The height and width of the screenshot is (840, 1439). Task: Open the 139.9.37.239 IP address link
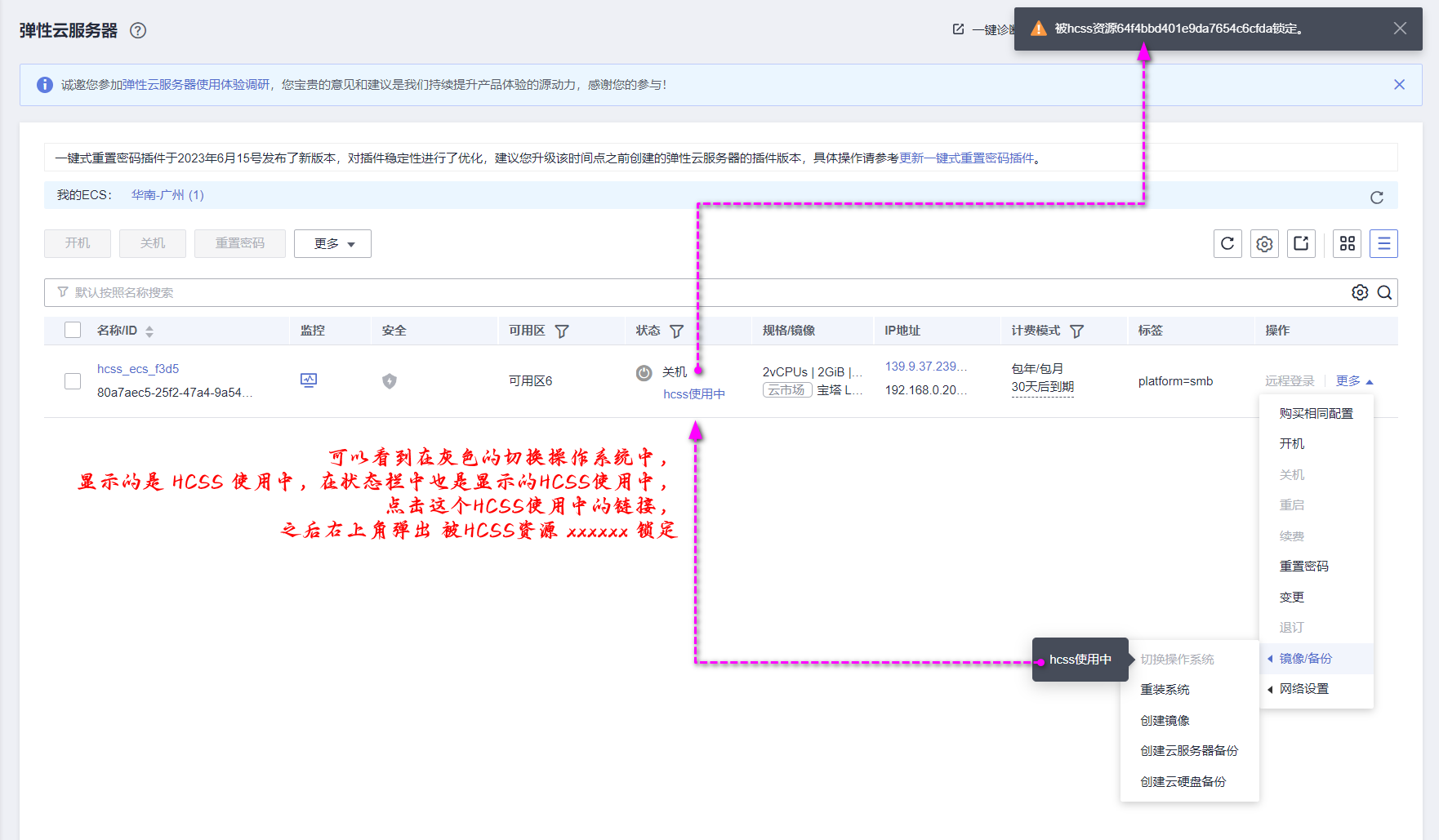tap(926, 367)
